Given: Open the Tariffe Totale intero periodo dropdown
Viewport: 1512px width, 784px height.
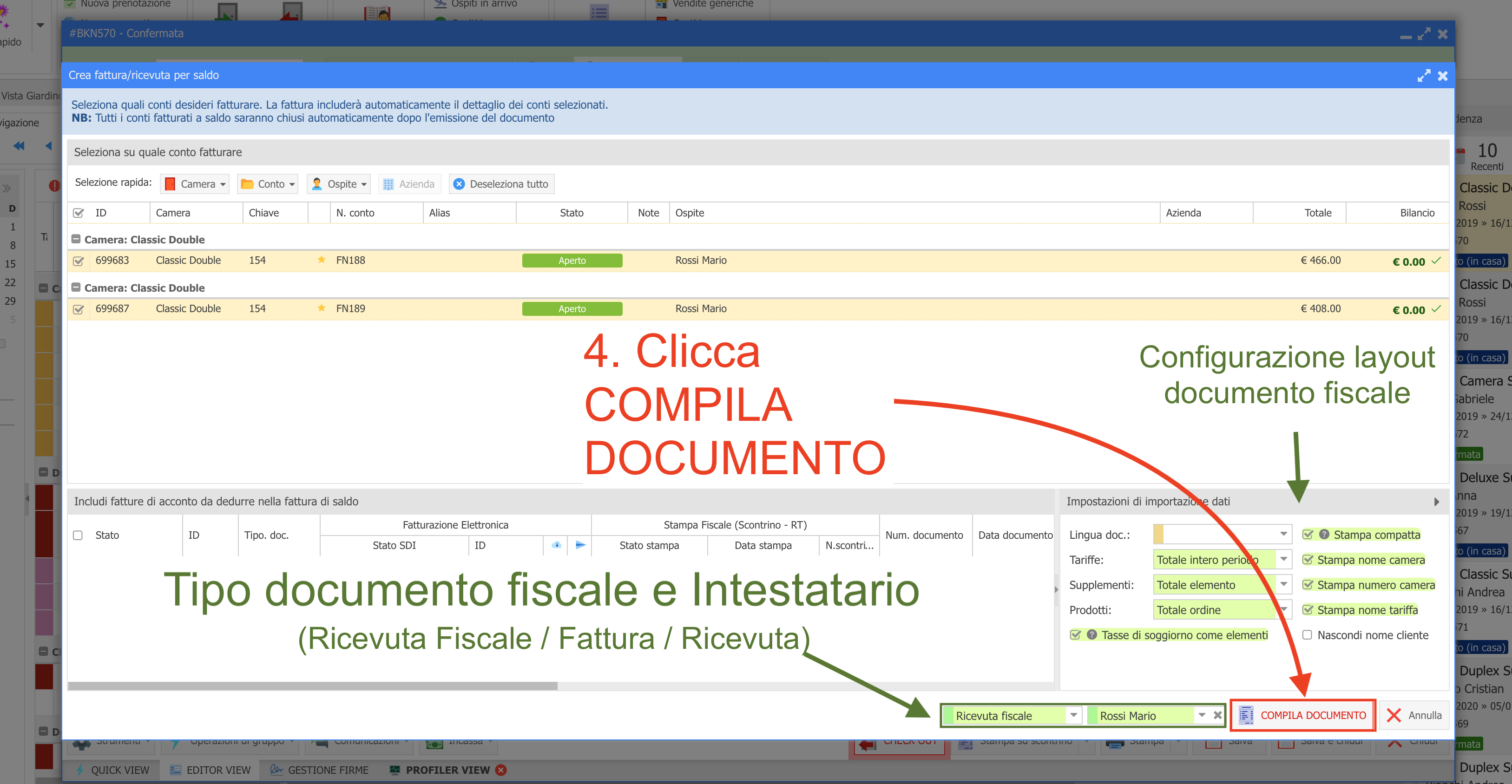Looking at the screenshot, I should point(1284,560).
